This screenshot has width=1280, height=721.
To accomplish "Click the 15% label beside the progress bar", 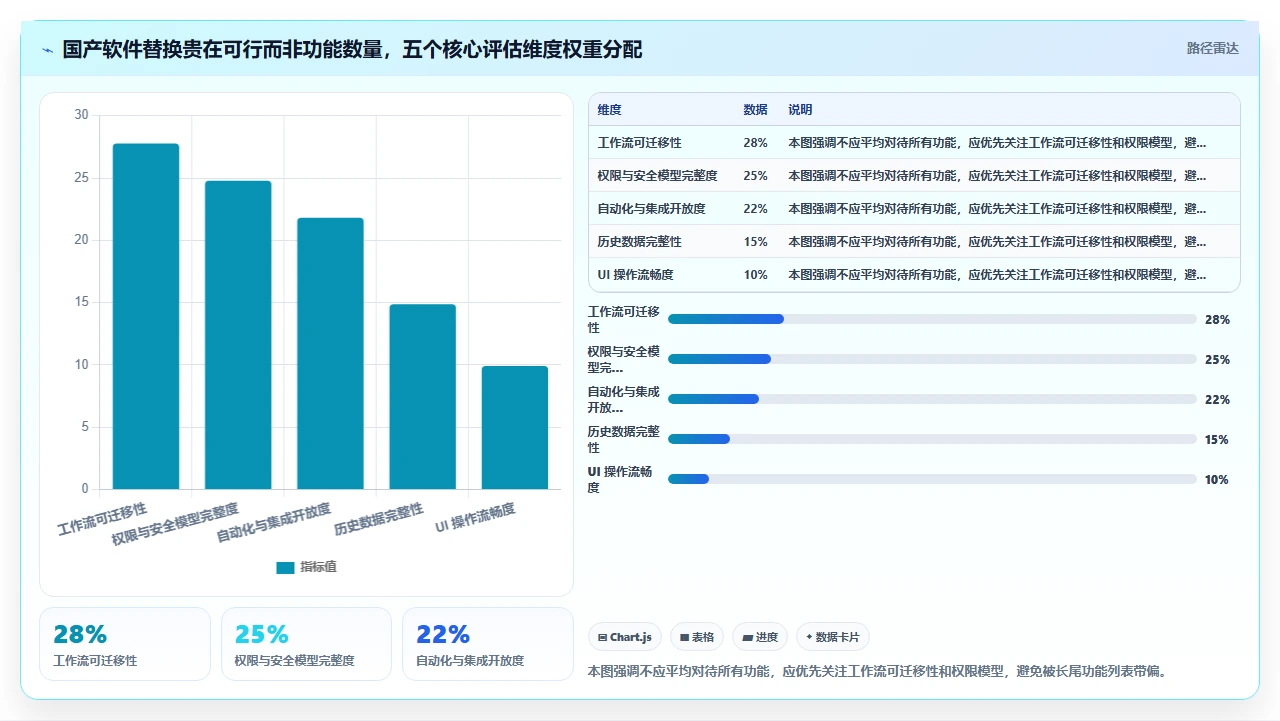I will point(1217,440).
